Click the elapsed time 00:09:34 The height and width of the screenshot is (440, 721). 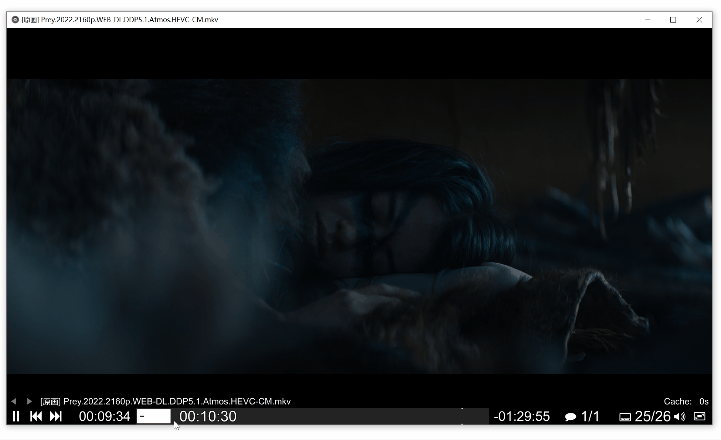coord(104,417)
